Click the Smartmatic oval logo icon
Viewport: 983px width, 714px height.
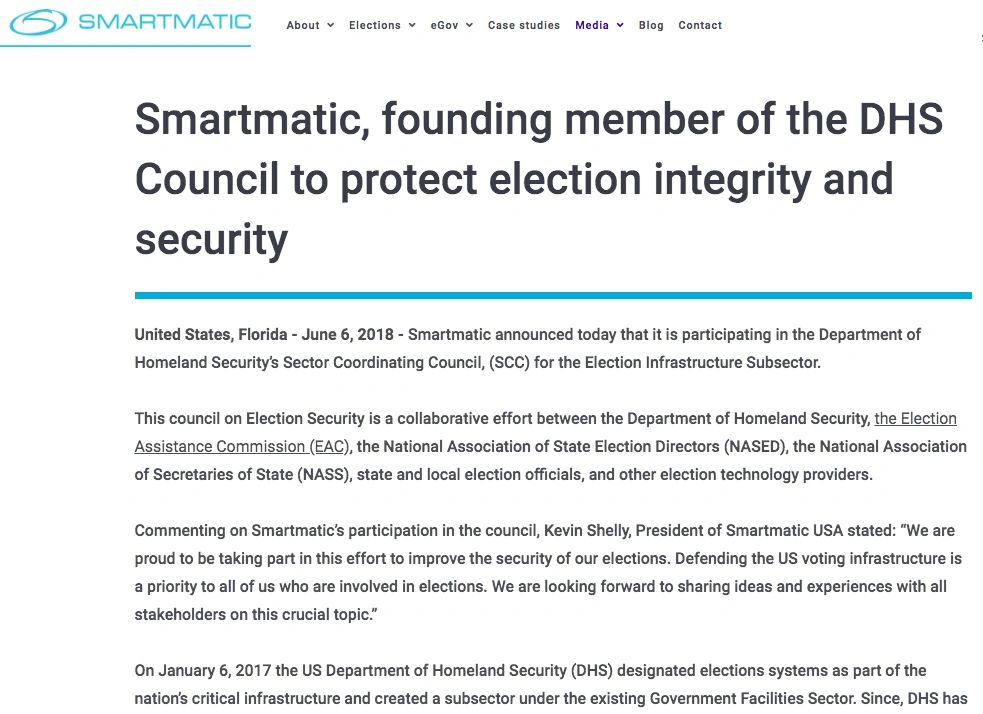tap(39, 23)
